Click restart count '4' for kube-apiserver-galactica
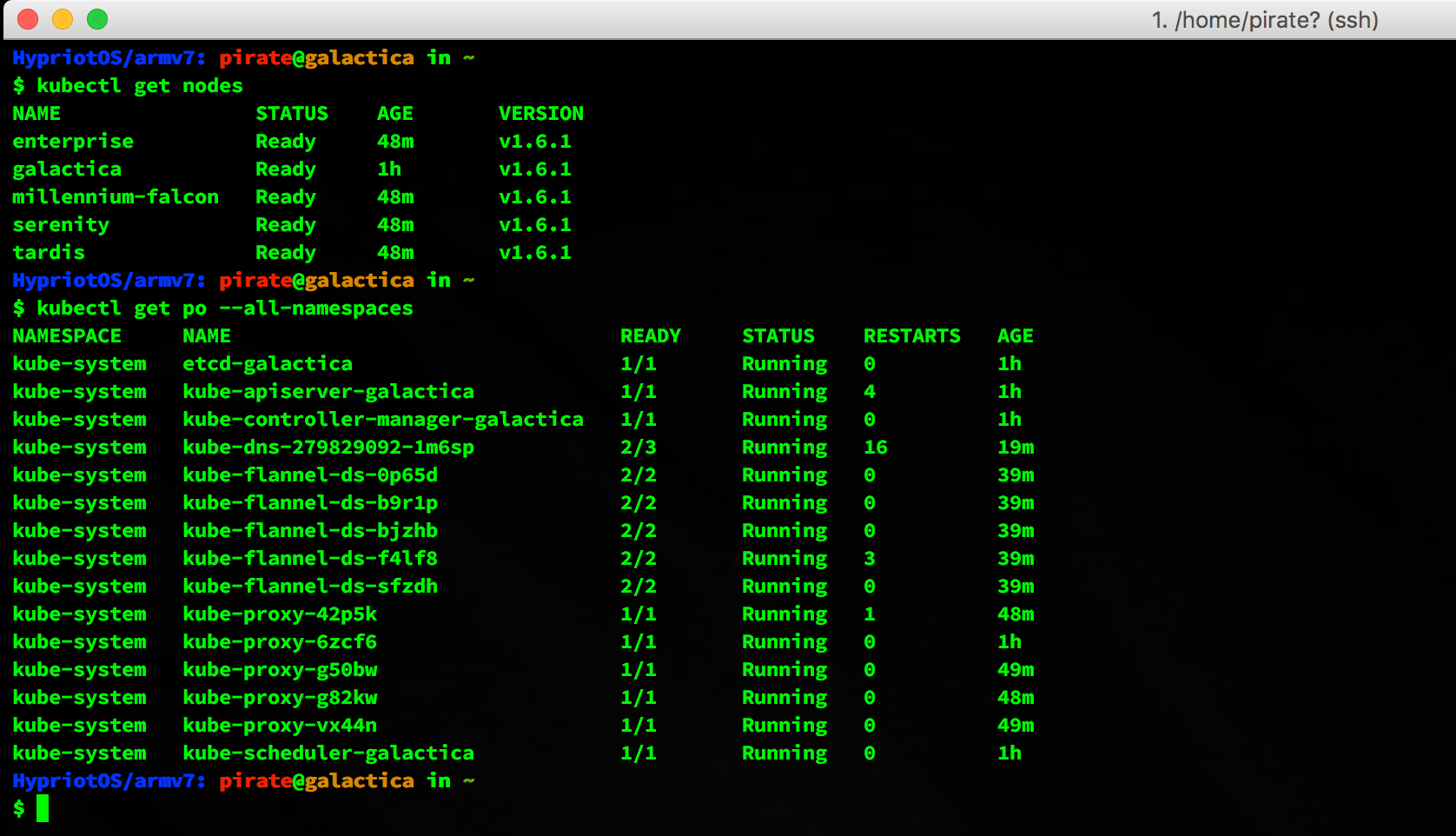 (870, 392)
